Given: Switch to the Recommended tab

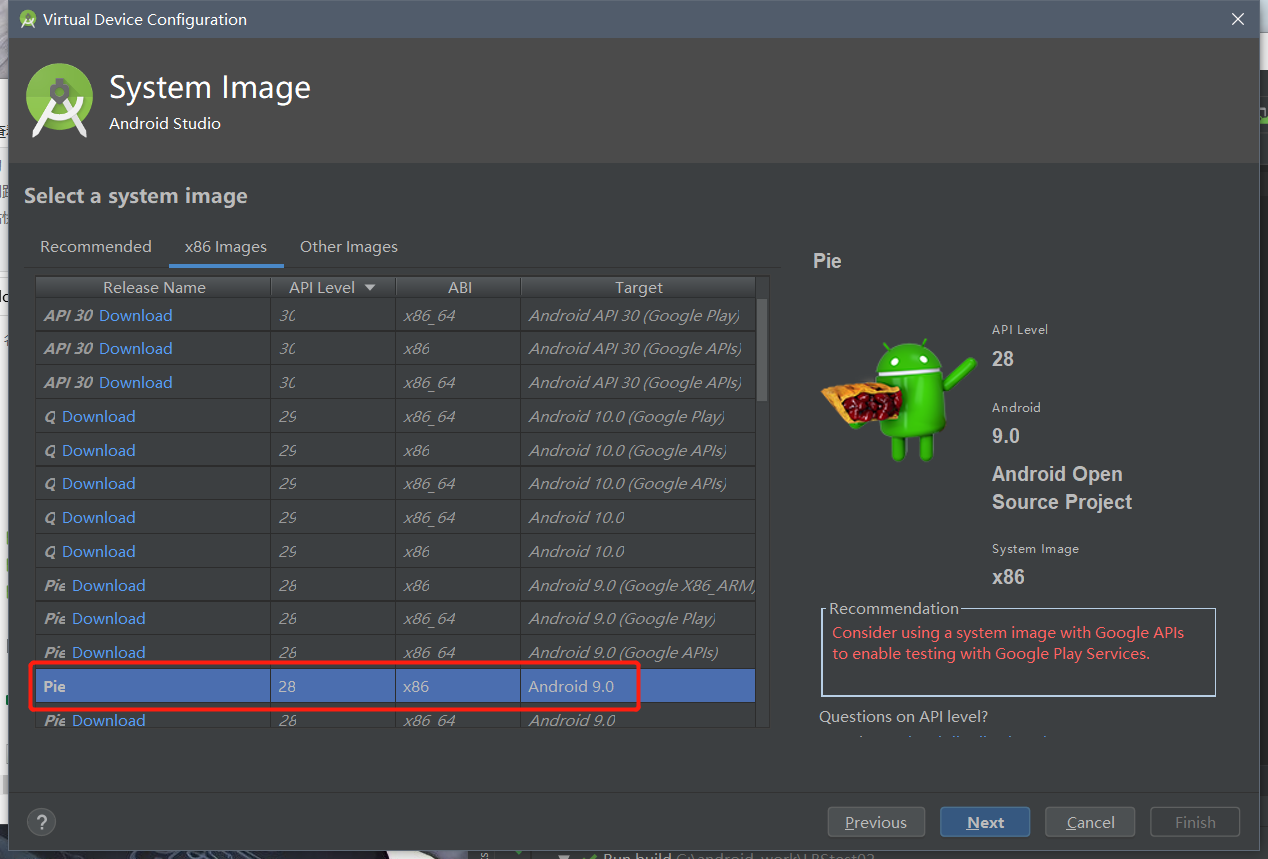Looking at the screenshot, I should point(96,246).
